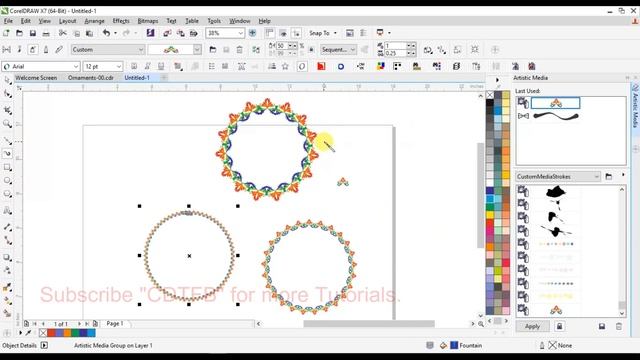Pick the black swatch in color palette

pos(490,103)
